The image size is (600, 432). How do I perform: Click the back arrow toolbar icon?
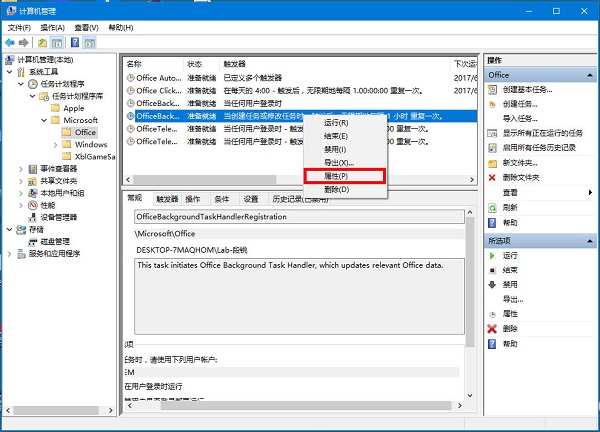12,43
